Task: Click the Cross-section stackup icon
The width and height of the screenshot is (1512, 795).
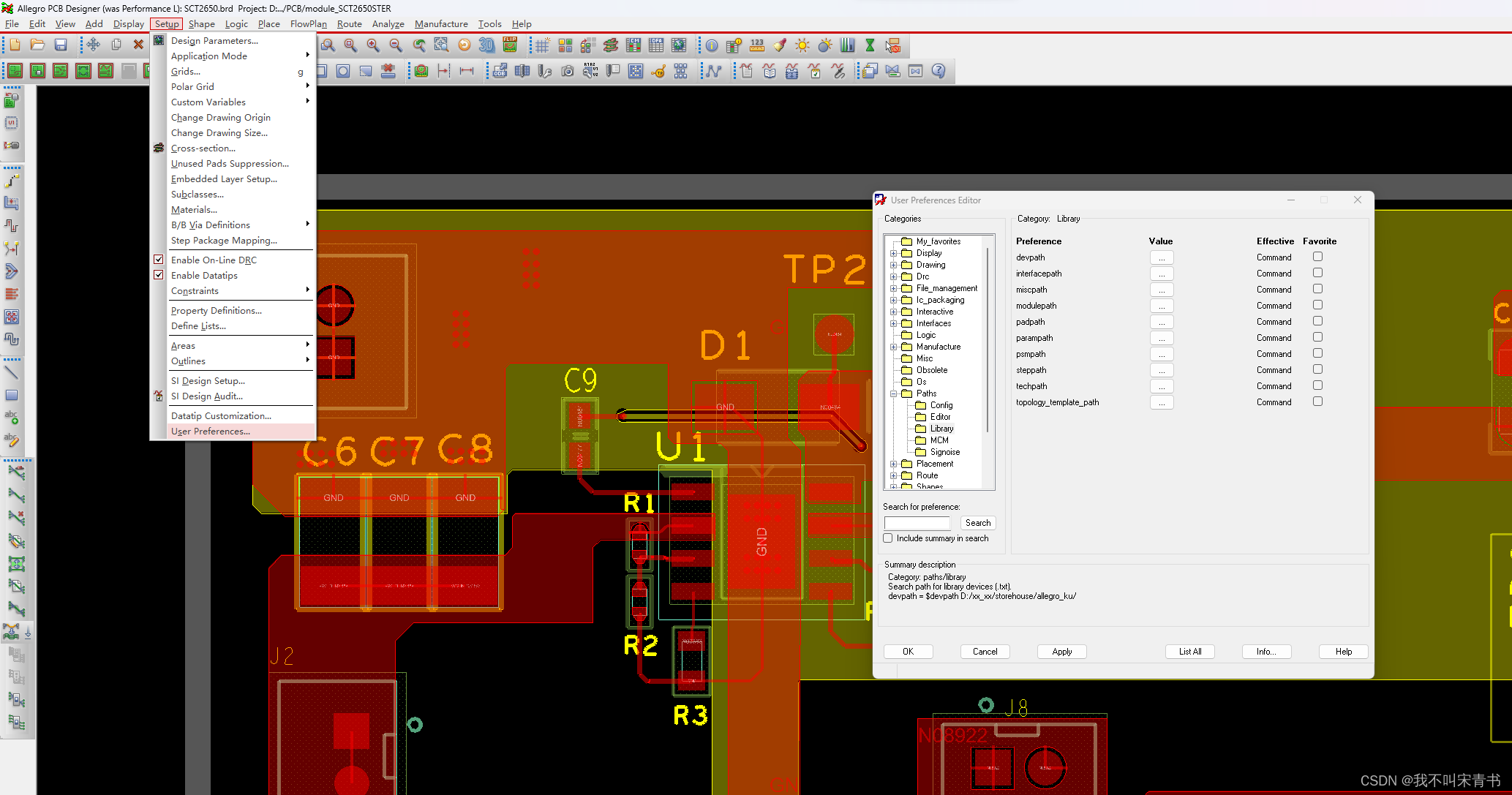Action: pos(610,45)
